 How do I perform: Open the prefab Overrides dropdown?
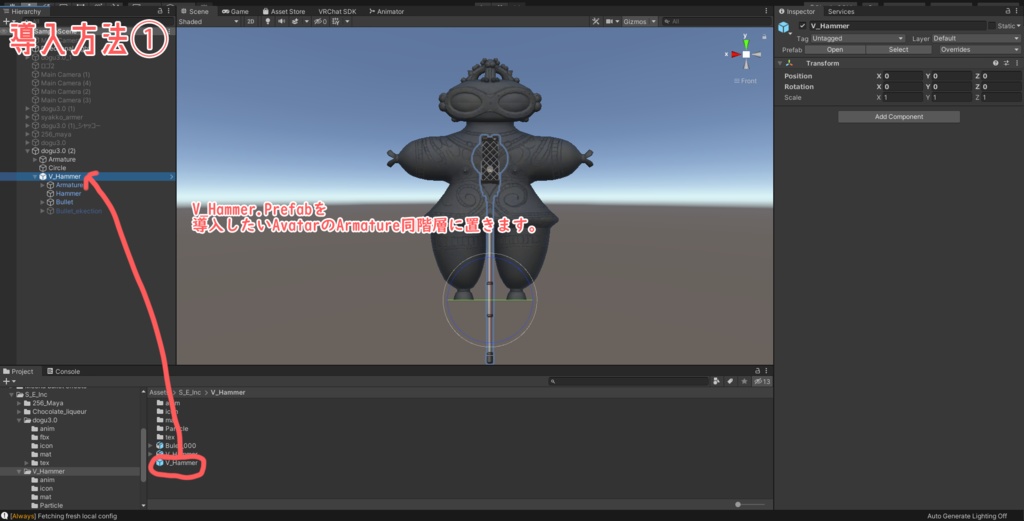tap(980, 50)
